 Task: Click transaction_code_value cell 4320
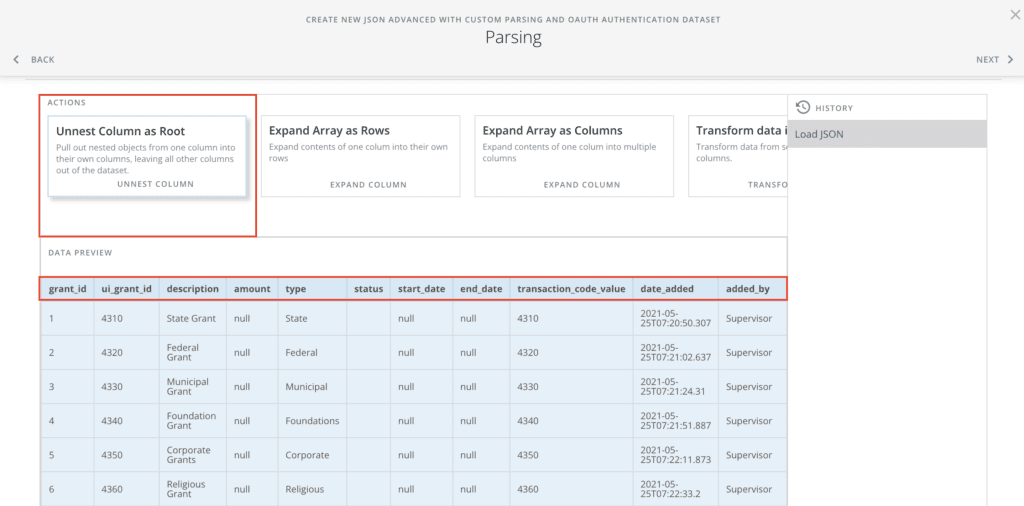[571, 353]
